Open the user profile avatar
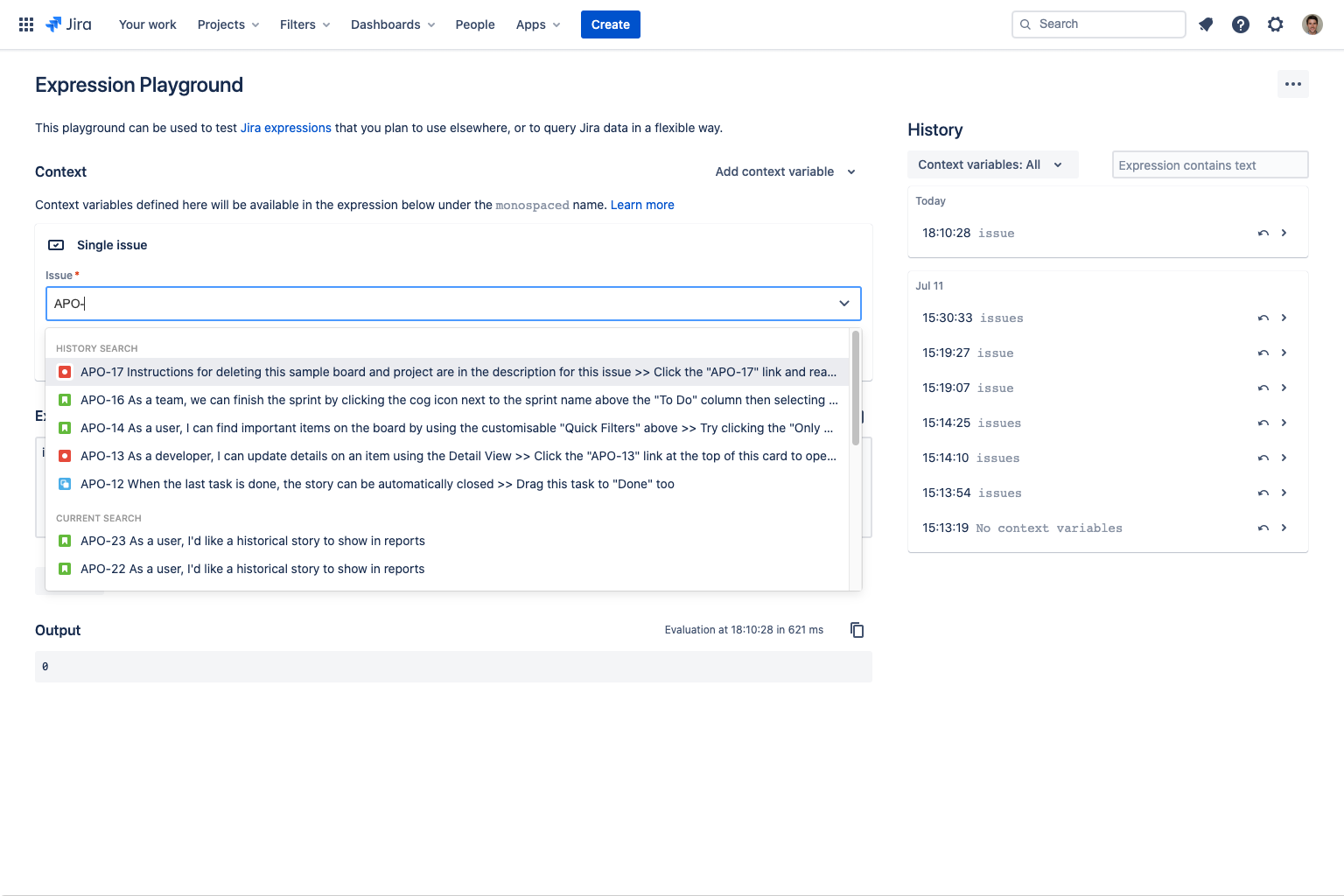 click(x=1312, y=24)
